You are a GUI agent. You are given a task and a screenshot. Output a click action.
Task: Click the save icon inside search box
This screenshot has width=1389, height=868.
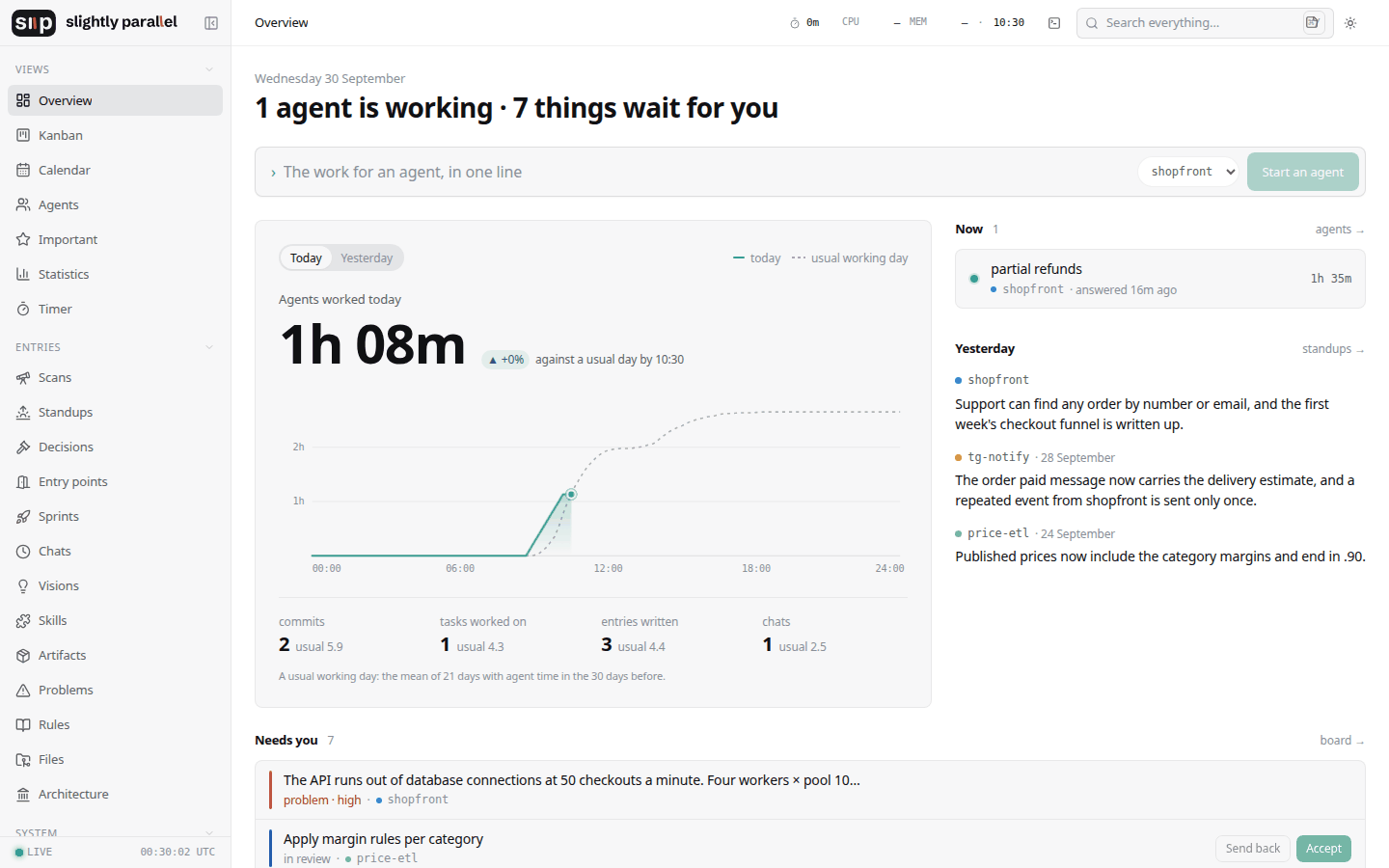tap(1313, 22)
